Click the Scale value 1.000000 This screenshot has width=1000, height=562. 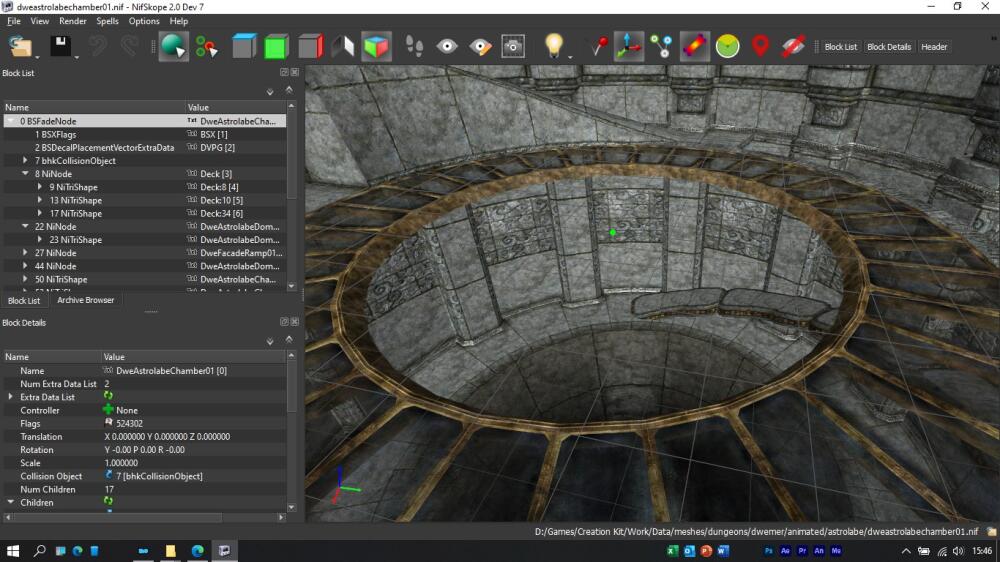tap(121, 463)
